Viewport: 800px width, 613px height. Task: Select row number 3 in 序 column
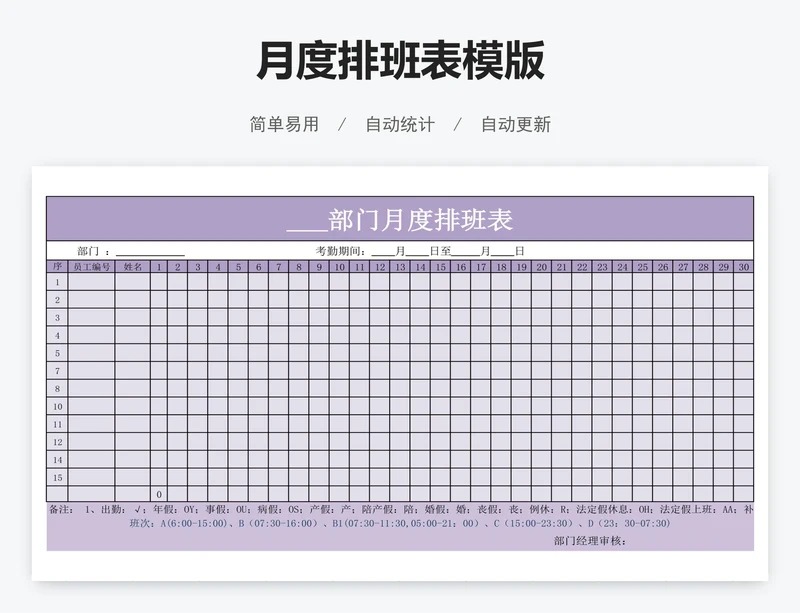pyautogui.click(x=57, y=317)
